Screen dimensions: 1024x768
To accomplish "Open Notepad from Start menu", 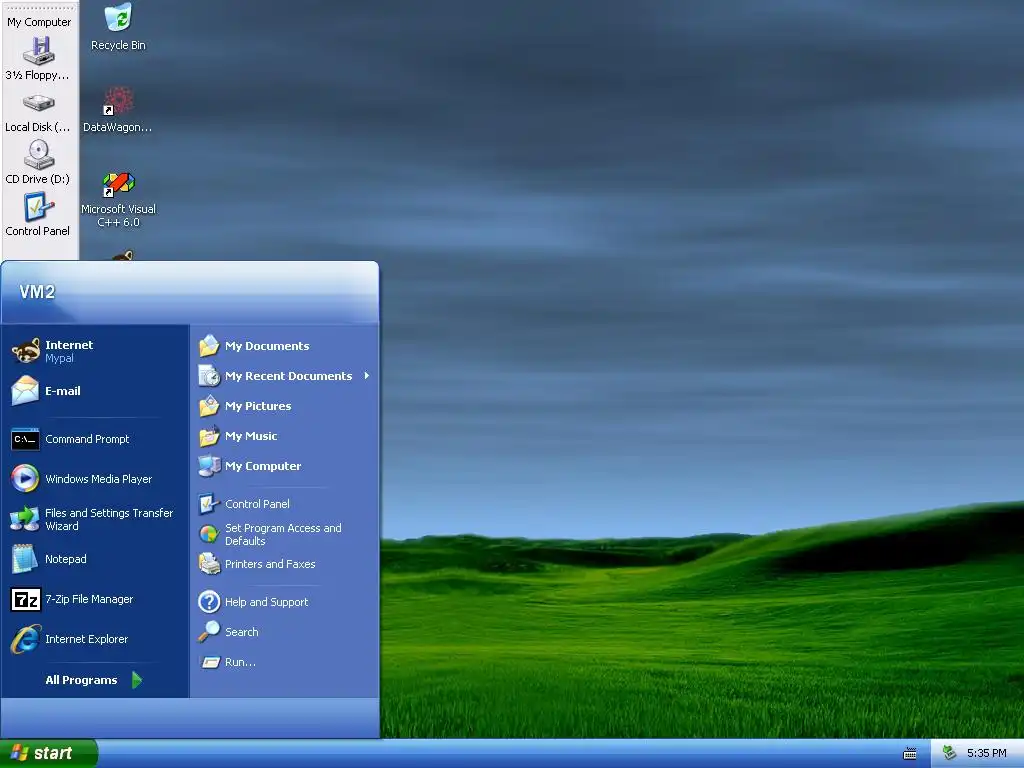I will point(96,559).
